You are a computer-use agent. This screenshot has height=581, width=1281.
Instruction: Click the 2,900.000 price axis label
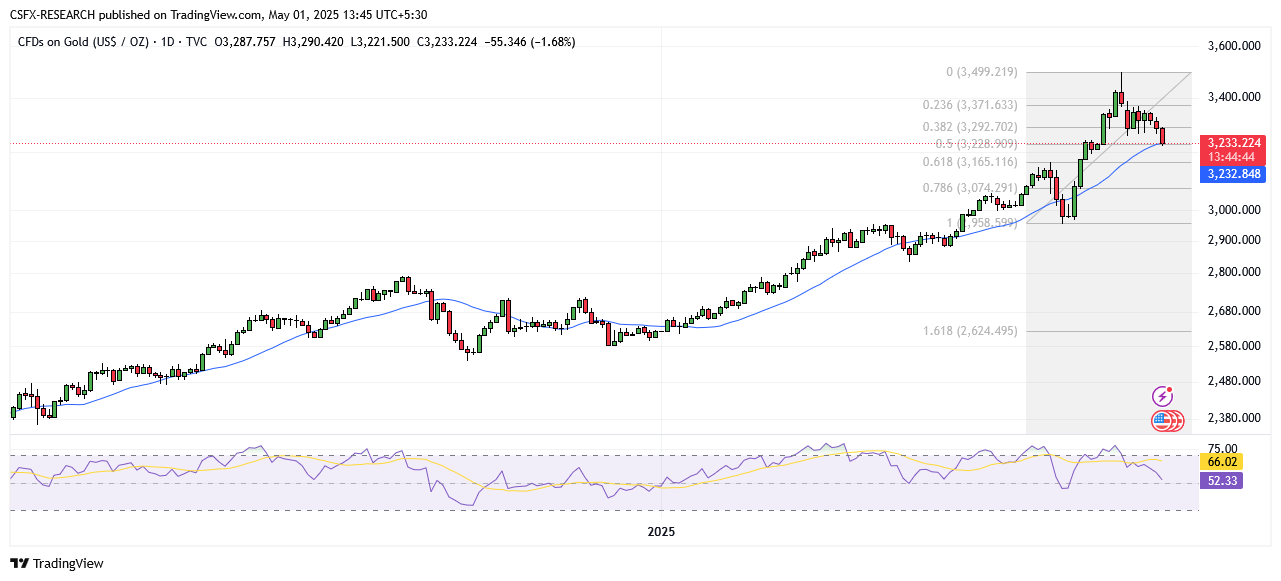(x=1233, y=240)
